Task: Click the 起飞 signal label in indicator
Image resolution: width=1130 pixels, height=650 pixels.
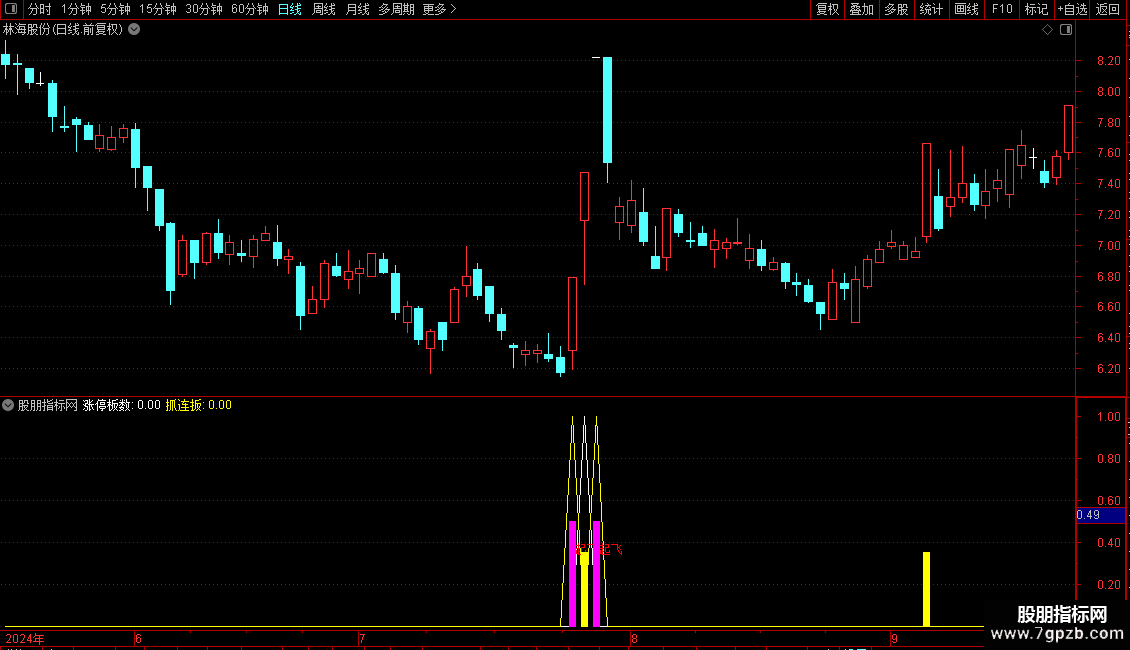Action: click(x=611, y=549)
